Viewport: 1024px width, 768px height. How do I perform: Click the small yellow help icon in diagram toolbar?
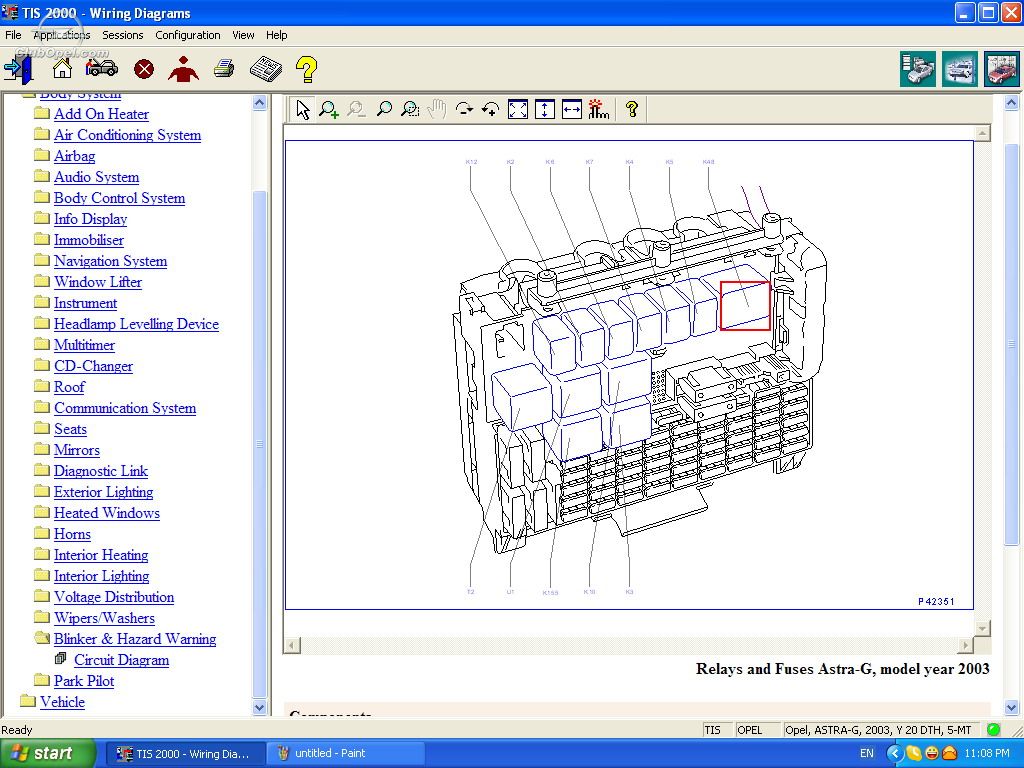pos(632,109)
